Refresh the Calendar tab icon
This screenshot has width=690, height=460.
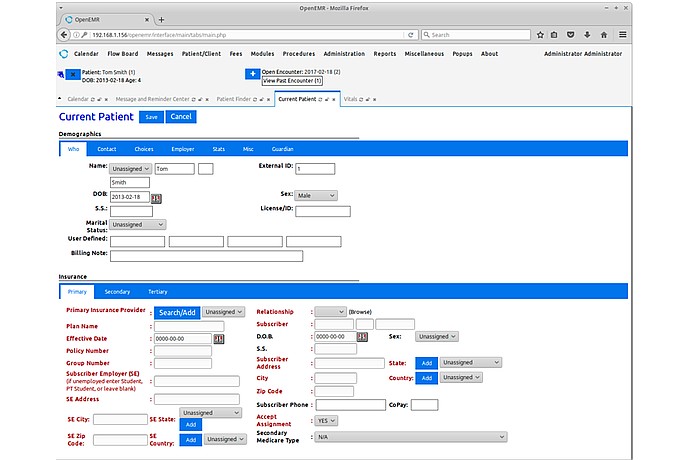click(x=93, y=99)
